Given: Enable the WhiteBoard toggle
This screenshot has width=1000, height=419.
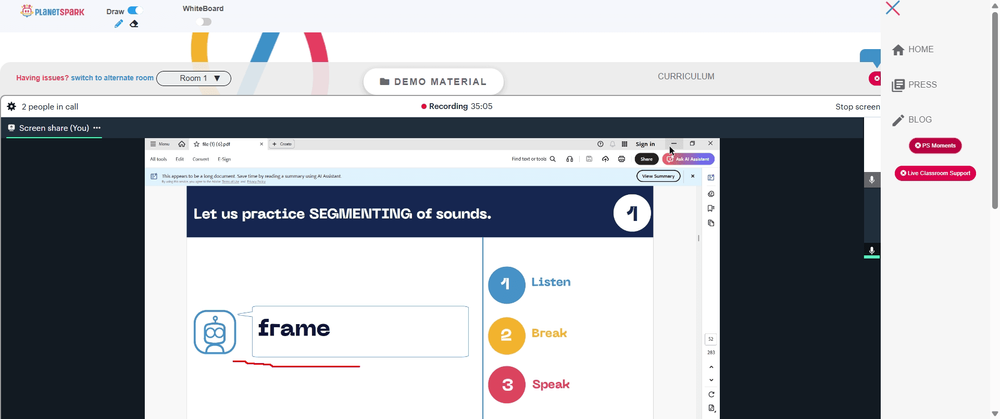Looking at the screenshot, I should tap(203, 22).
